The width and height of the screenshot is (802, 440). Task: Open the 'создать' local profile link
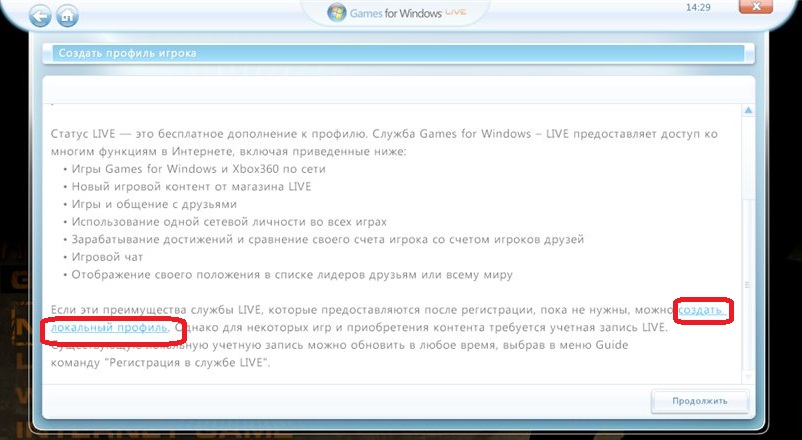pyautogui.click(x=700, y=310)
